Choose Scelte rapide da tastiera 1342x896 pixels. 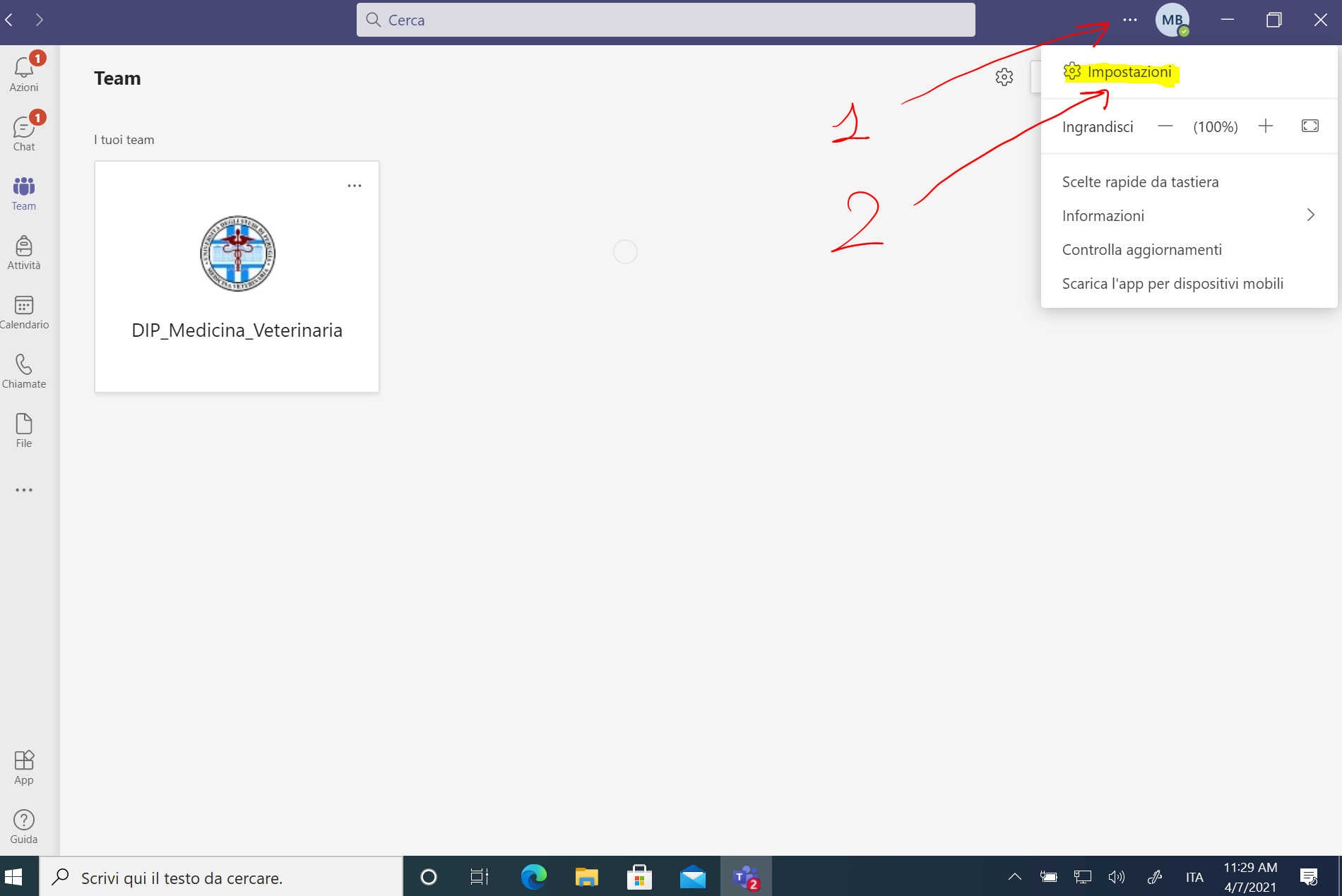tap(1140, 181)
